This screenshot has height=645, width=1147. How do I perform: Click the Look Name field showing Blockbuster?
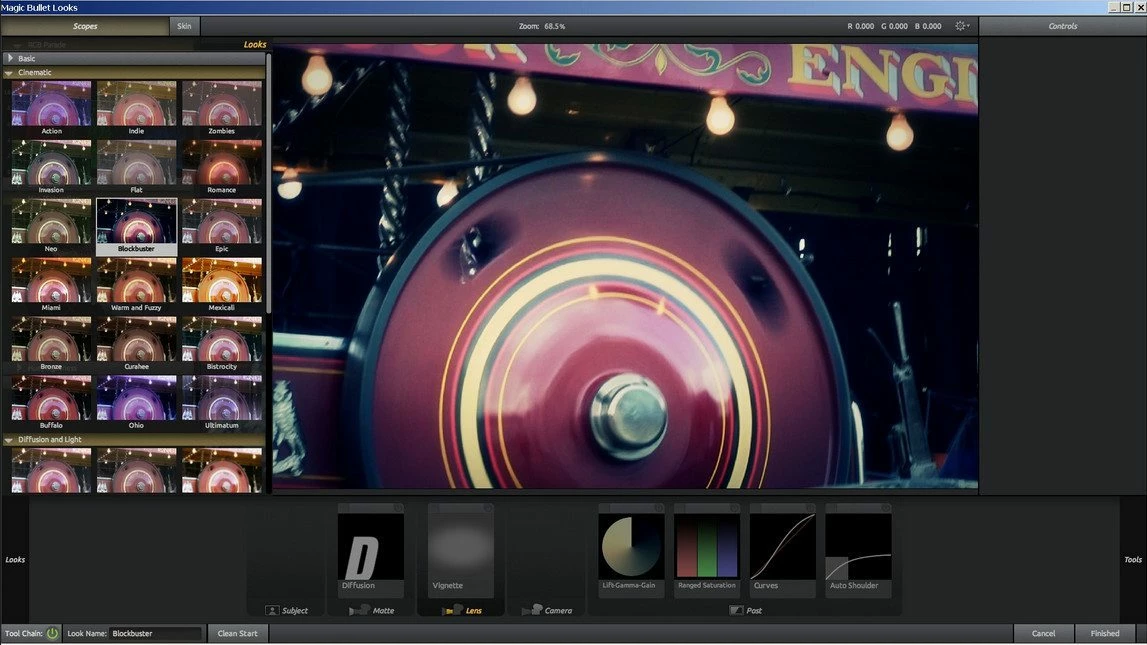[156, 633]
